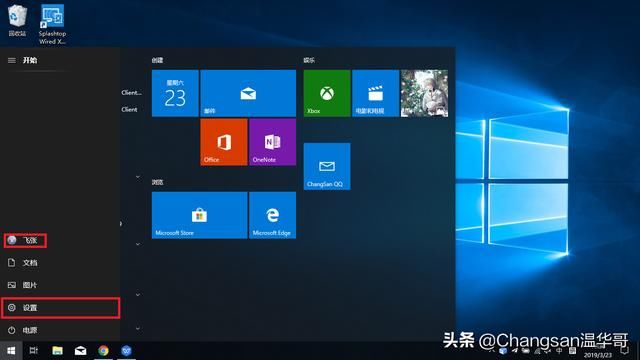
Task: Click the 中 input method indicator in the tray
Action: coord(559,351)
